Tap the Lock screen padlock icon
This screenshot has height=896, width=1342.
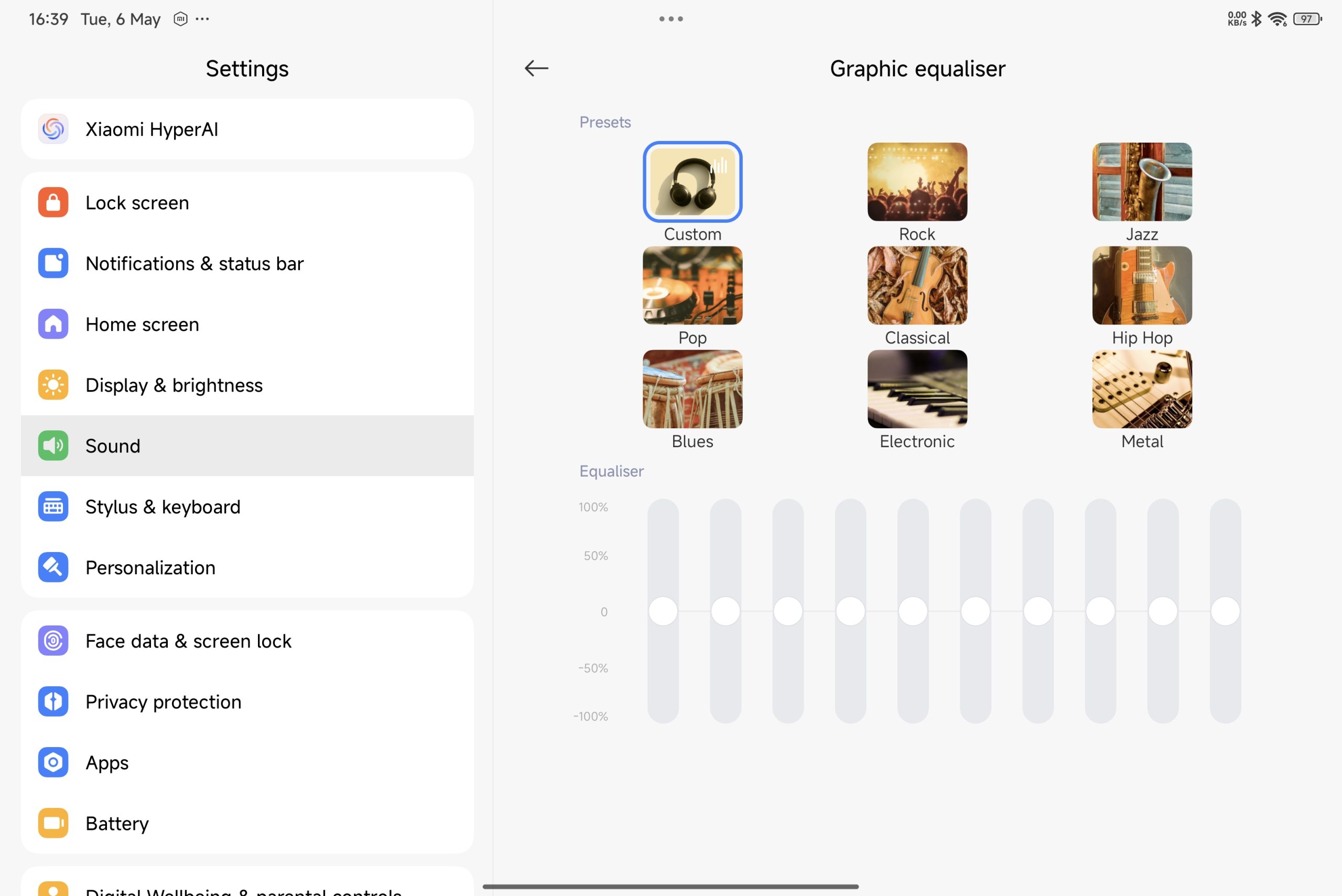tap(53, 202)
